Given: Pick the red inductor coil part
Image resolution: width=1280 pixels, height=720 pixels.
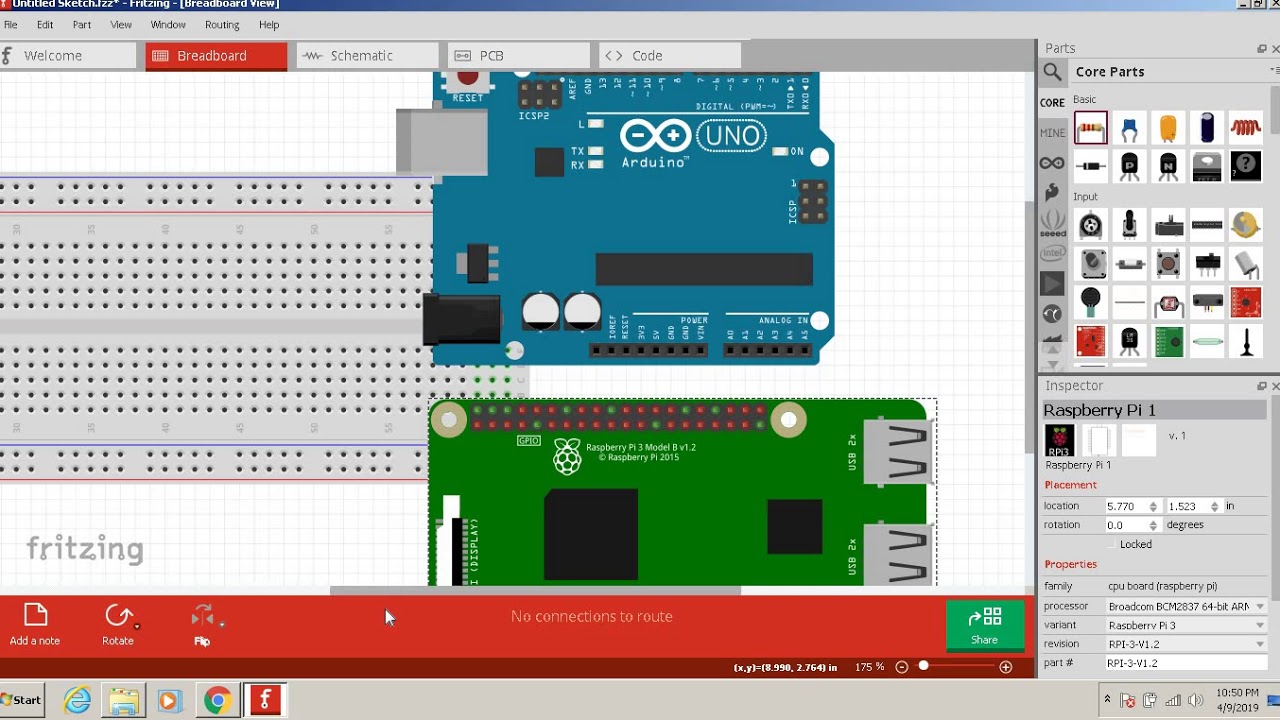Looking at the screenshot, I should 1246,128.
